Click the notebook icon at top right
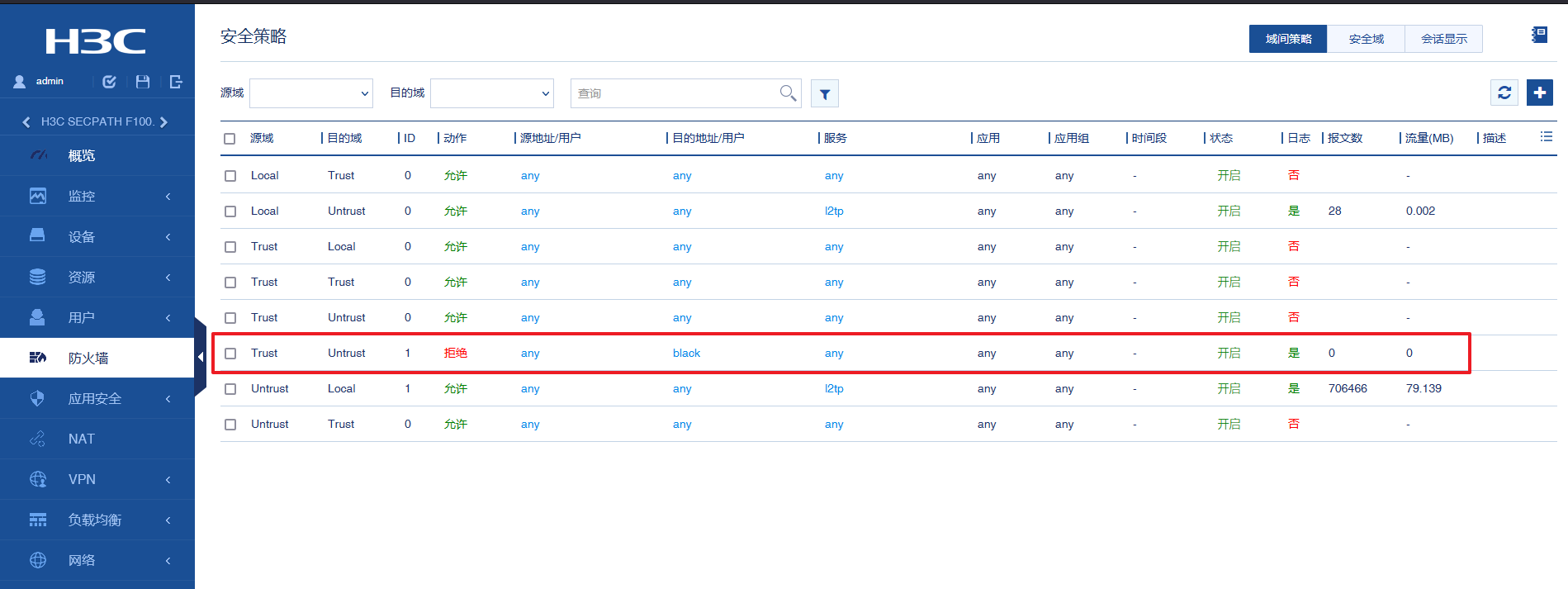1568x589 pixels. pyautogui.click(x=1539, y=35)
